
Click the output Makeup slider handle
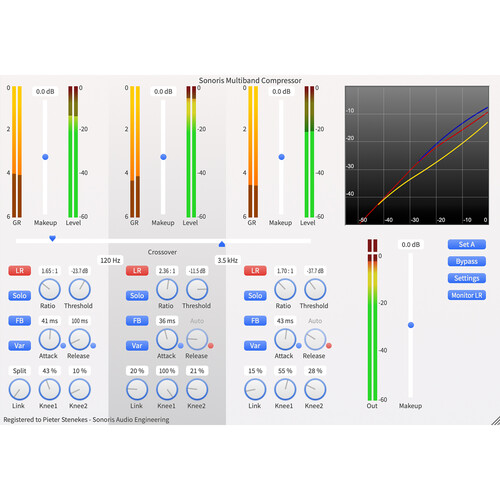[x=411, y=325]
